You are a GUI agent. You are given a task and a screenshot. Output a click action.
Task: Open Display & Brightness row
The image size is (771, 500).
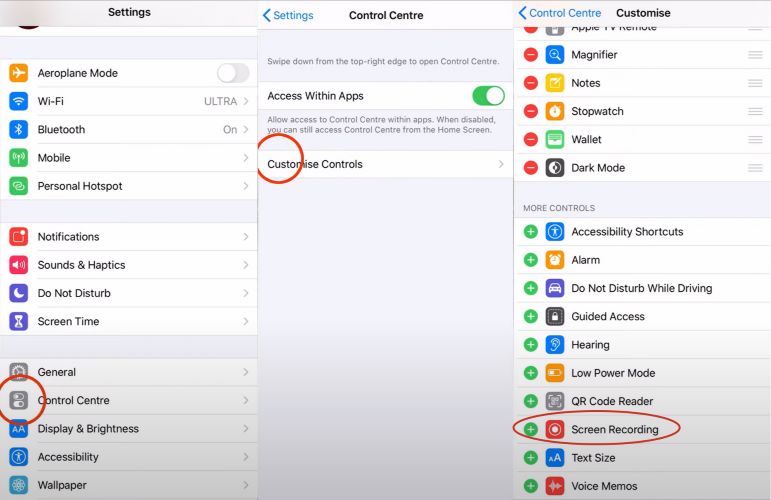click(x=129, y=429)
